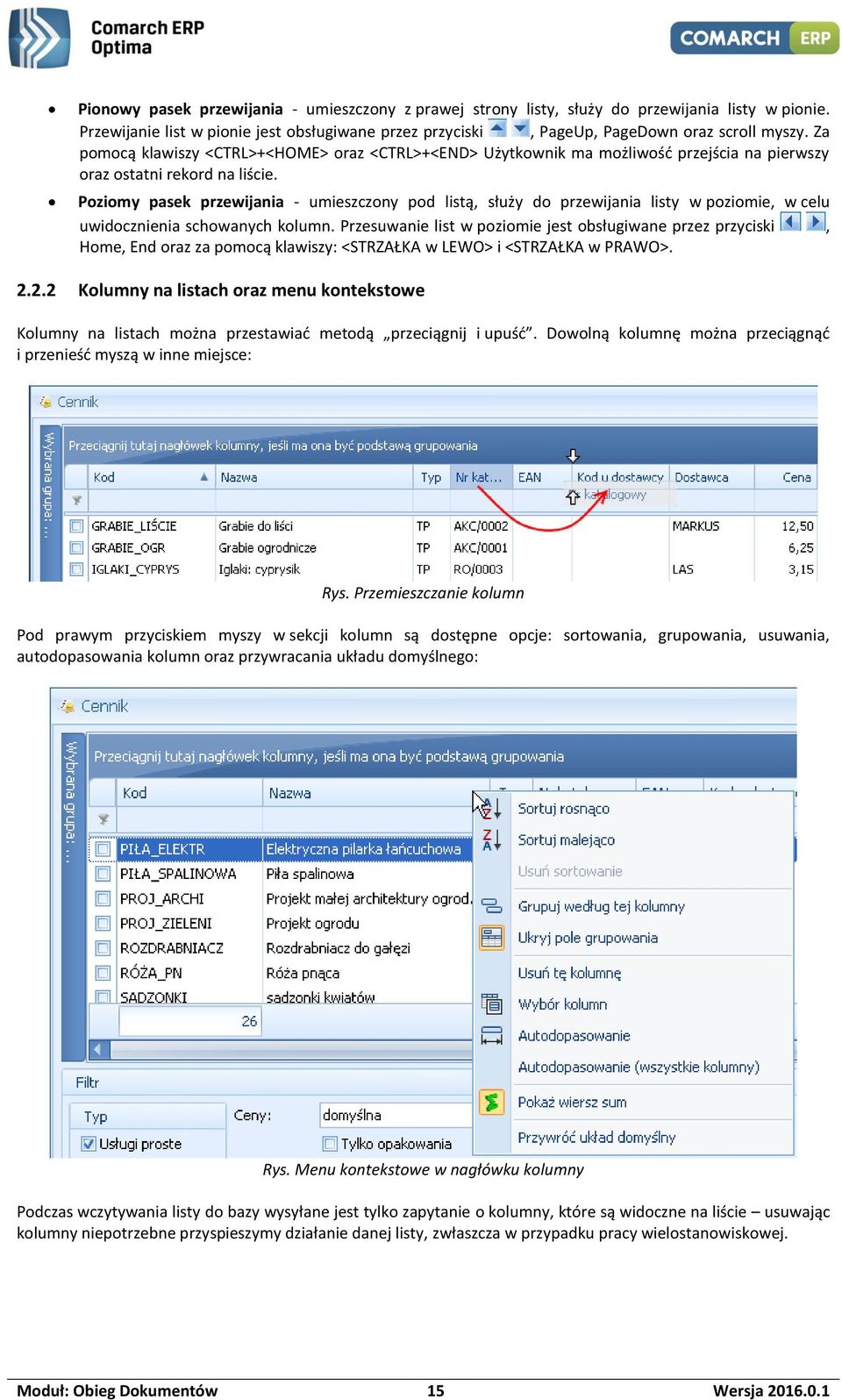Click the Cena column header

coord(786,477)
